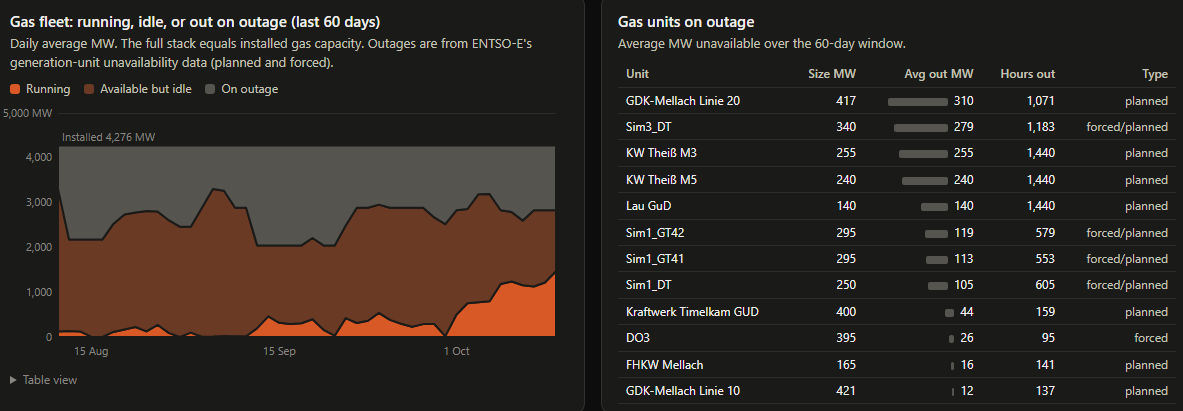Click the 15 Sep axis label
Image resolution: width=1183 pixels, height=411 pixels.
coord(278,351)
